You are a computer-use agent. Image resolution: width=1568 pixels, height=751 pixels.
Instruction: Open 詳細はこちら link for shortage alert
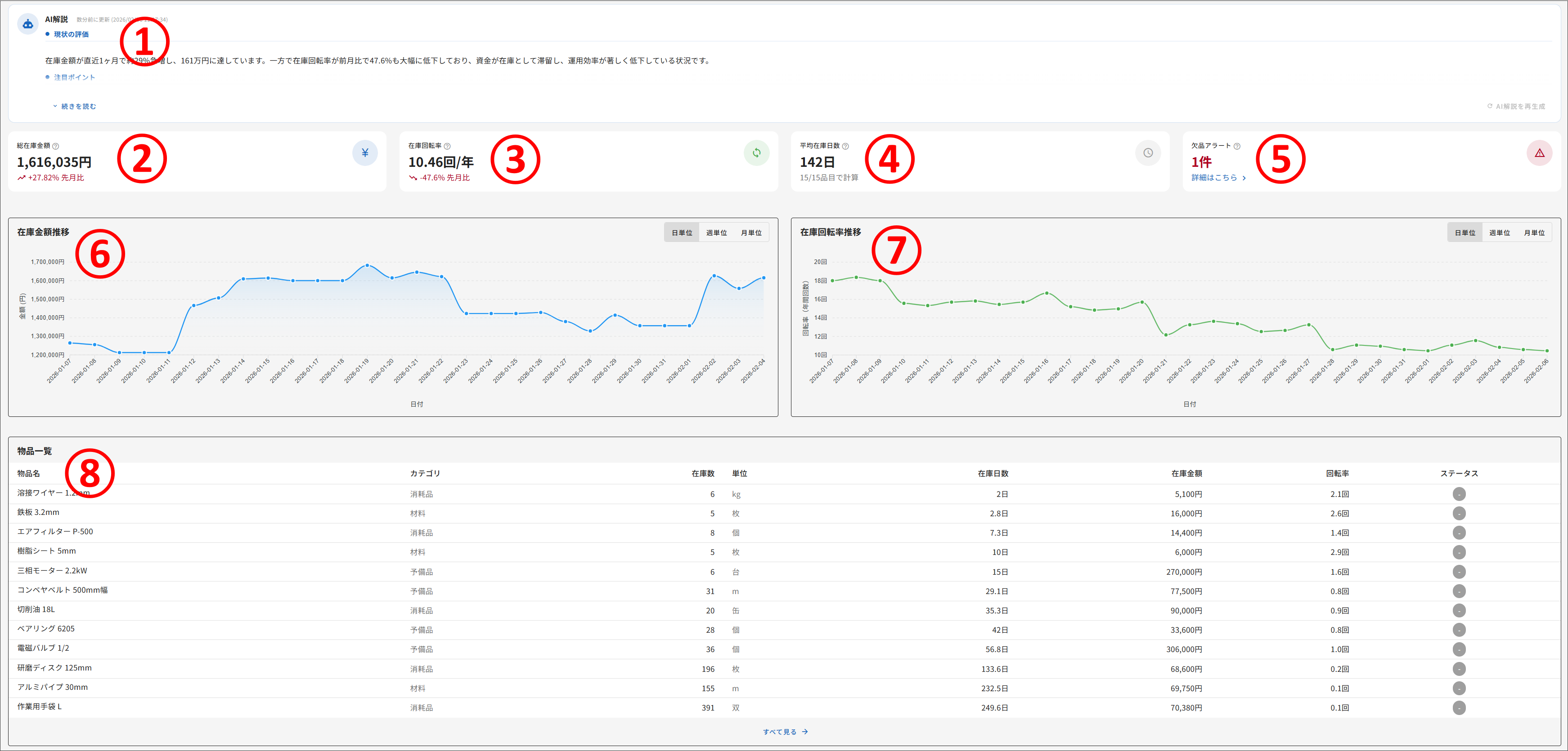click(1218, 178)
